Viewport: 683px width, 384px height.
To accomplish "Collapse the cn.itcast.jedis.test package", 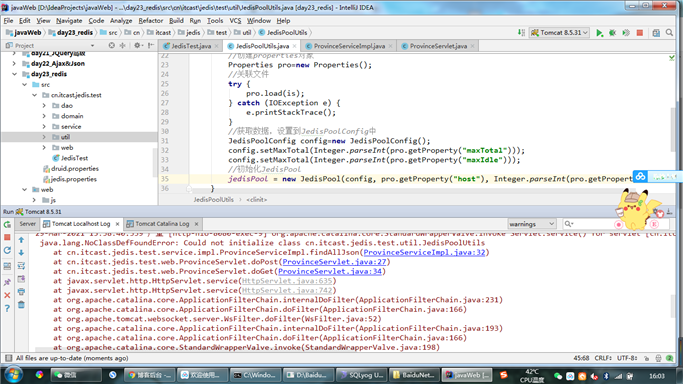I will (x=34, y=95).
